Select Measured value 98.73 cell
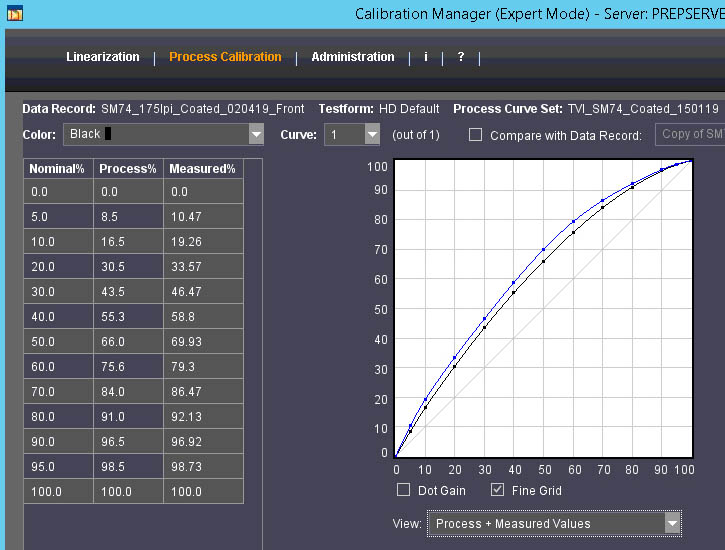This screenshot has width=725, height=550. tap(203, 466)
